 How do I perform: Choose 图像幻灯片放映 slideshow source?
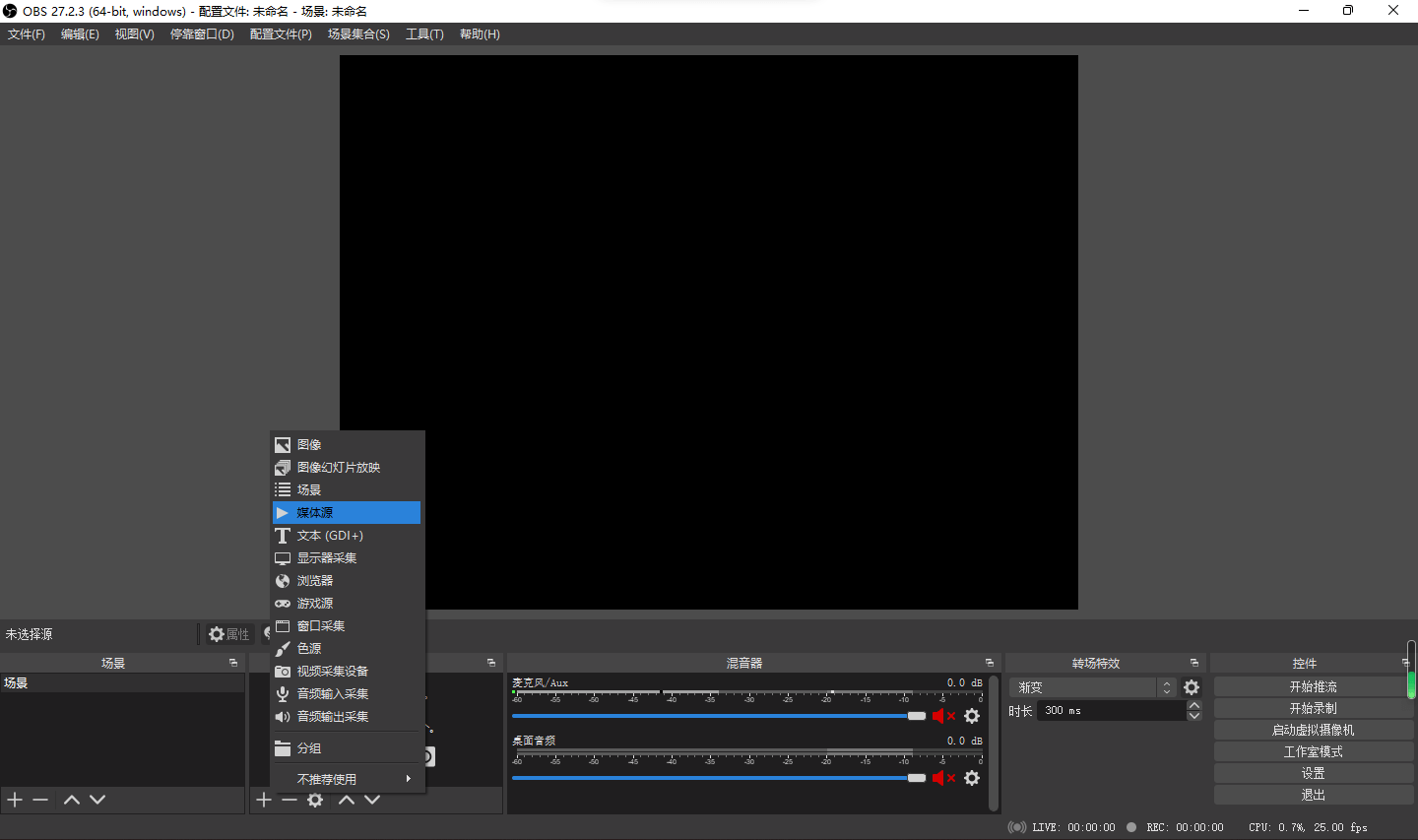(347, 467)
